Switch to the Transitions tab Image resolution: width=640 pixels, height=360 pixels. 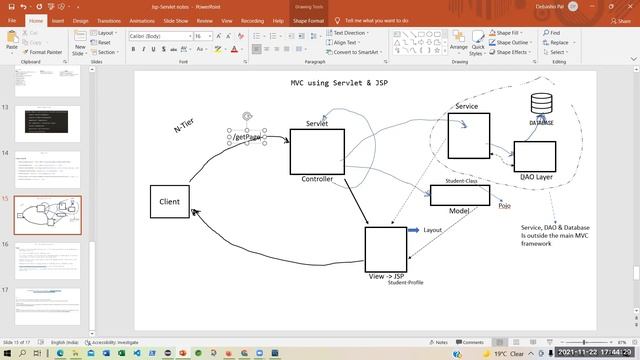[109, 21]
